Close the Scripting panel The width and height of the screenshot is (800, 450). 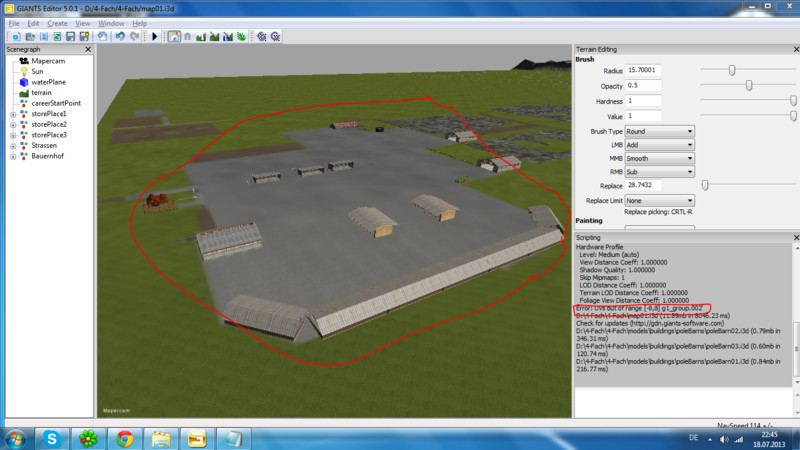click(796, 238)
